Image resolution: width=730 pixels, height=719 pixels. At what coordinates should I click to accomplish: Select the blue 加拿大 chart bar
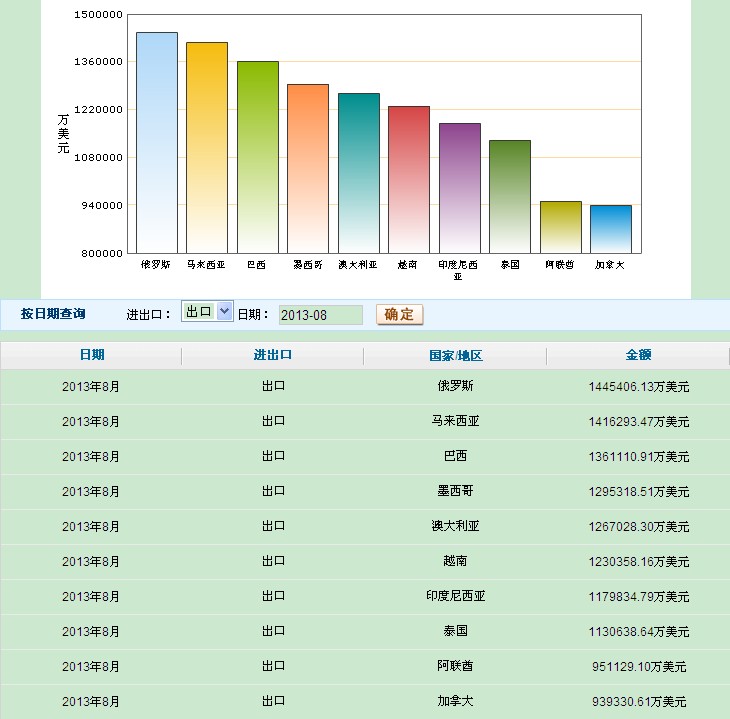(610, 229)
